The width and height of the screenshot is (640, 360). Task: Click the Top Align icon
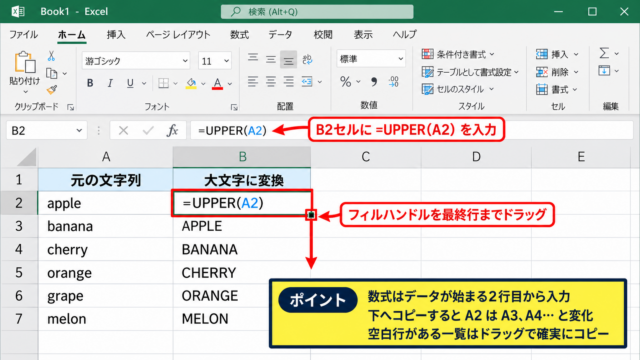point(253,58)
